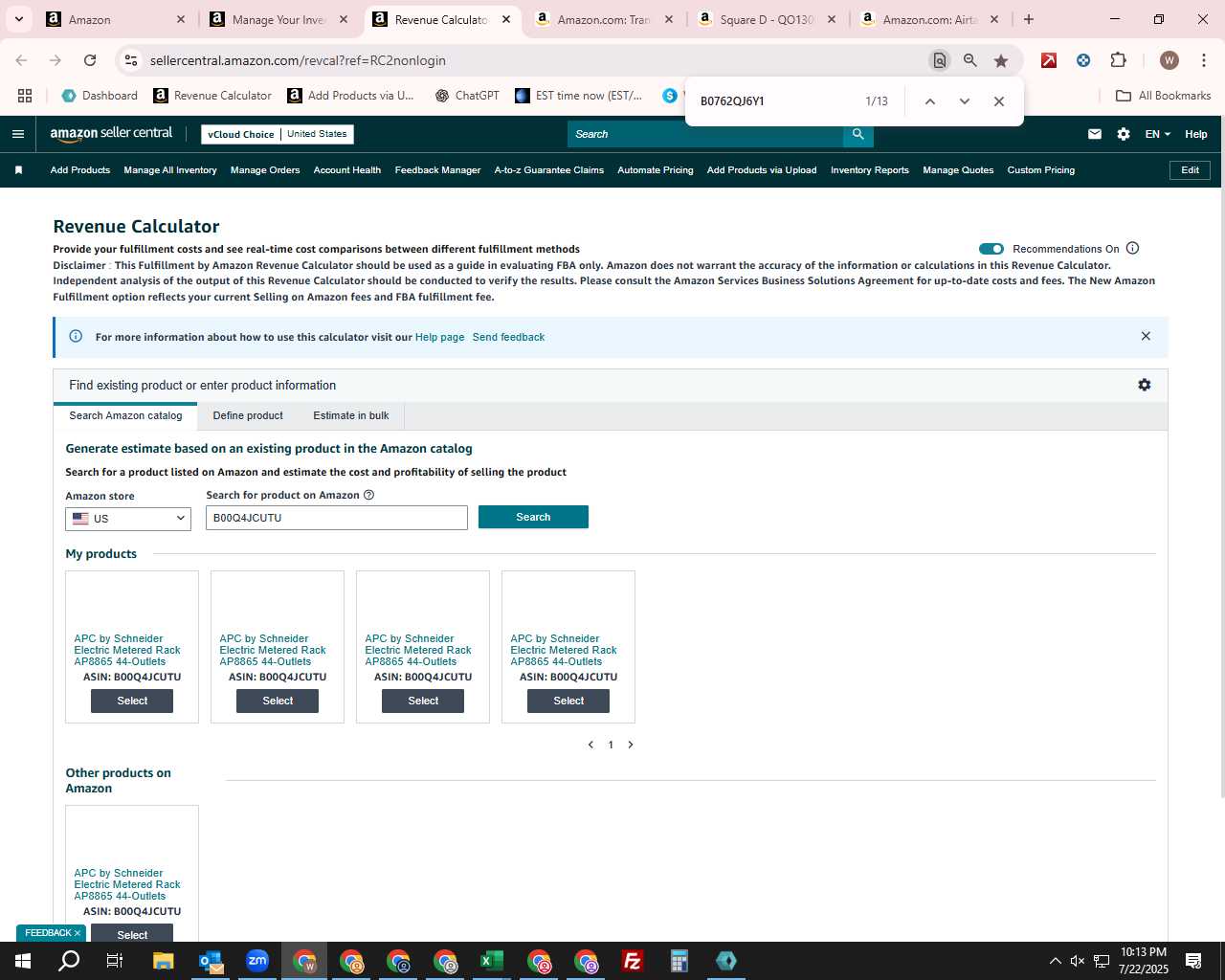This screenshot has height=980, width=1225.
Task: Open the Seller Central hamburger menu
Action: coord(18,134)
